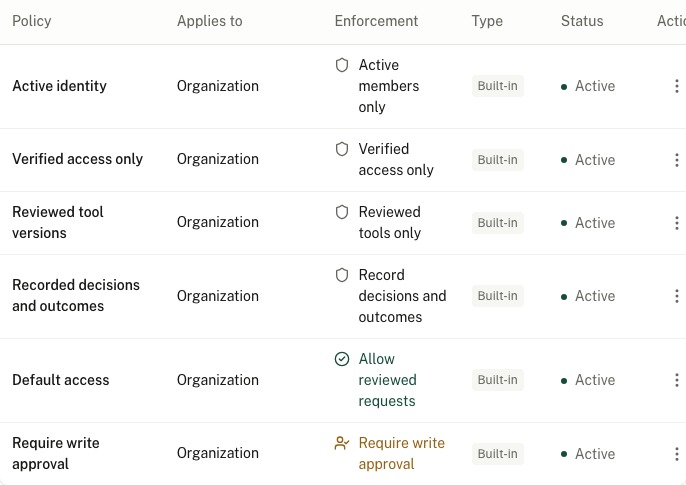Click shield icon beside Record decisions and outcomes

point(342,275)
